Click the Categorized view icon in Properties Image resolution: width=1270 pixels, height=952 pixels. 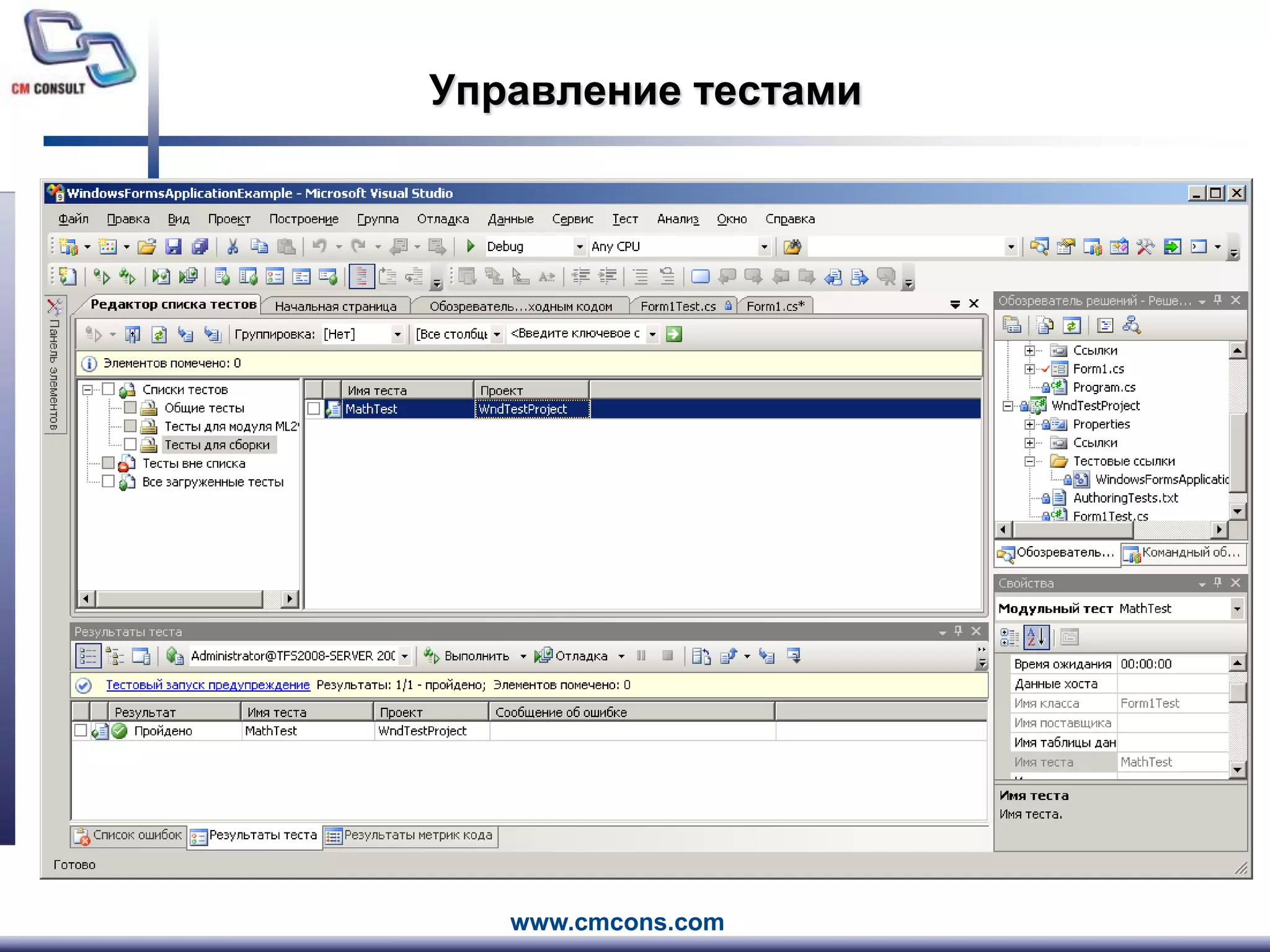pyautogui.click(x=1010, y=637)
